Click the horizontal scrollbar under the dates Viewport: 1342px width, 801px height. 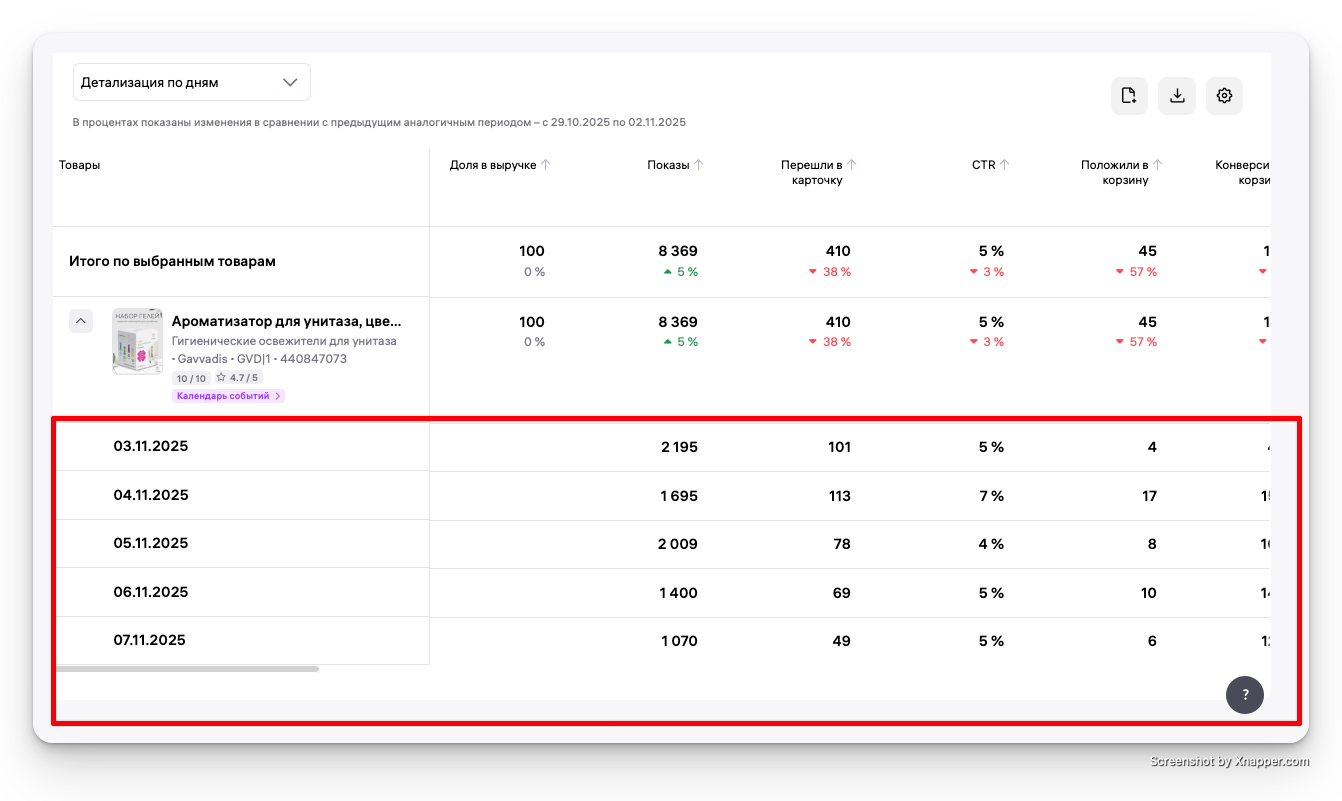click(187, 669)
